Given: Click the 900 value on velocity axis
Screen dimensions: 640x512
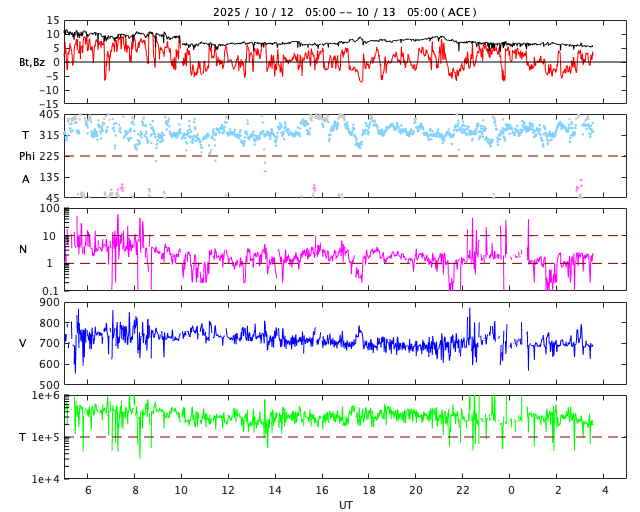Looking at the screenshot, I should coord(48,302).
